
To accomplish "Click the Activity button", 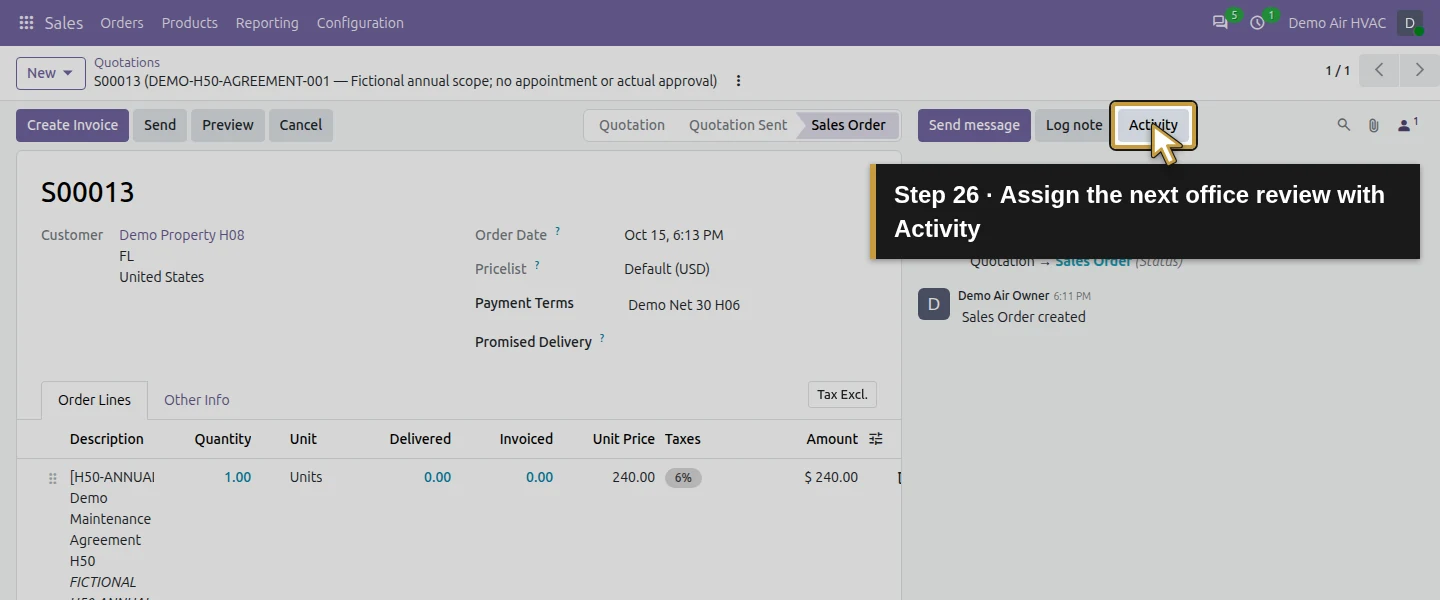I will [1153, 125].
